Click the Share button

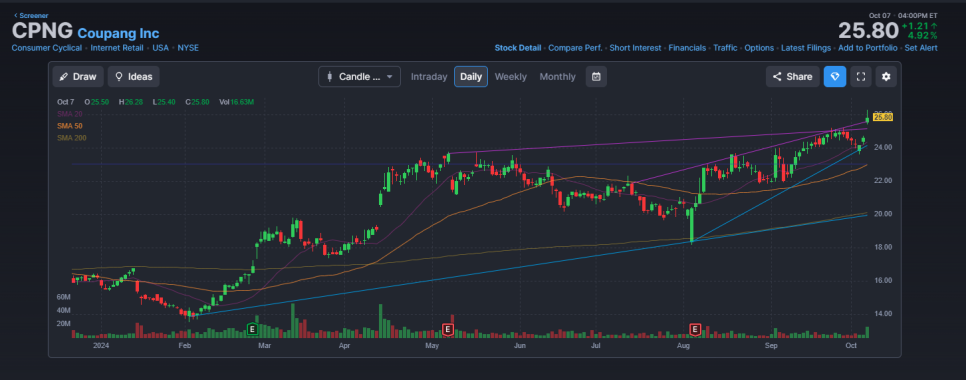point(792,77)
